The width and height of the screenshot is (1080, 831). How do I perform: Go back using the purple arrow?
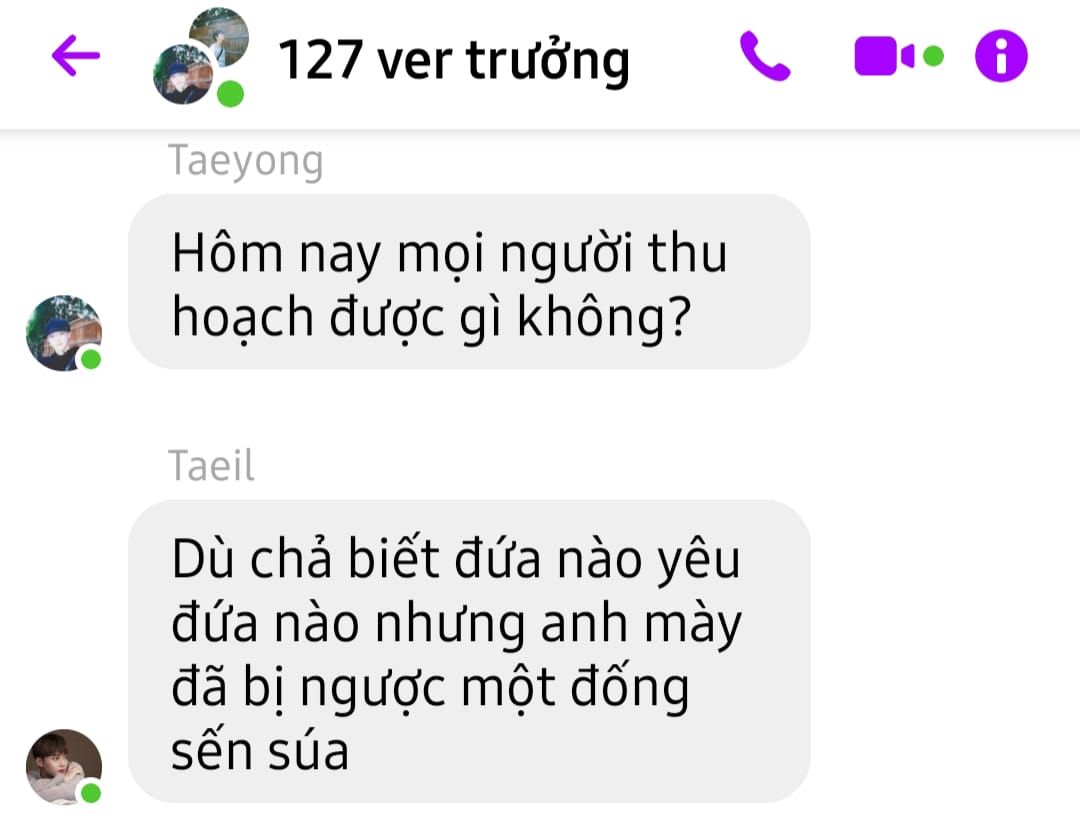(76, 56)
